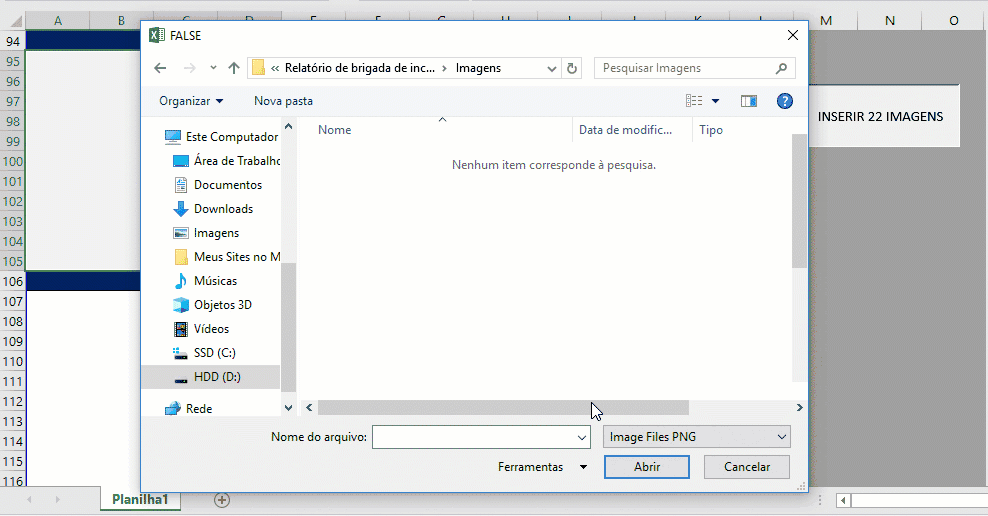Image resolution: width=988 pixels, height=516 pixels.
Task: Select the HDD (D:) drive
Action: pyautogui.click(x=210, y=377)
